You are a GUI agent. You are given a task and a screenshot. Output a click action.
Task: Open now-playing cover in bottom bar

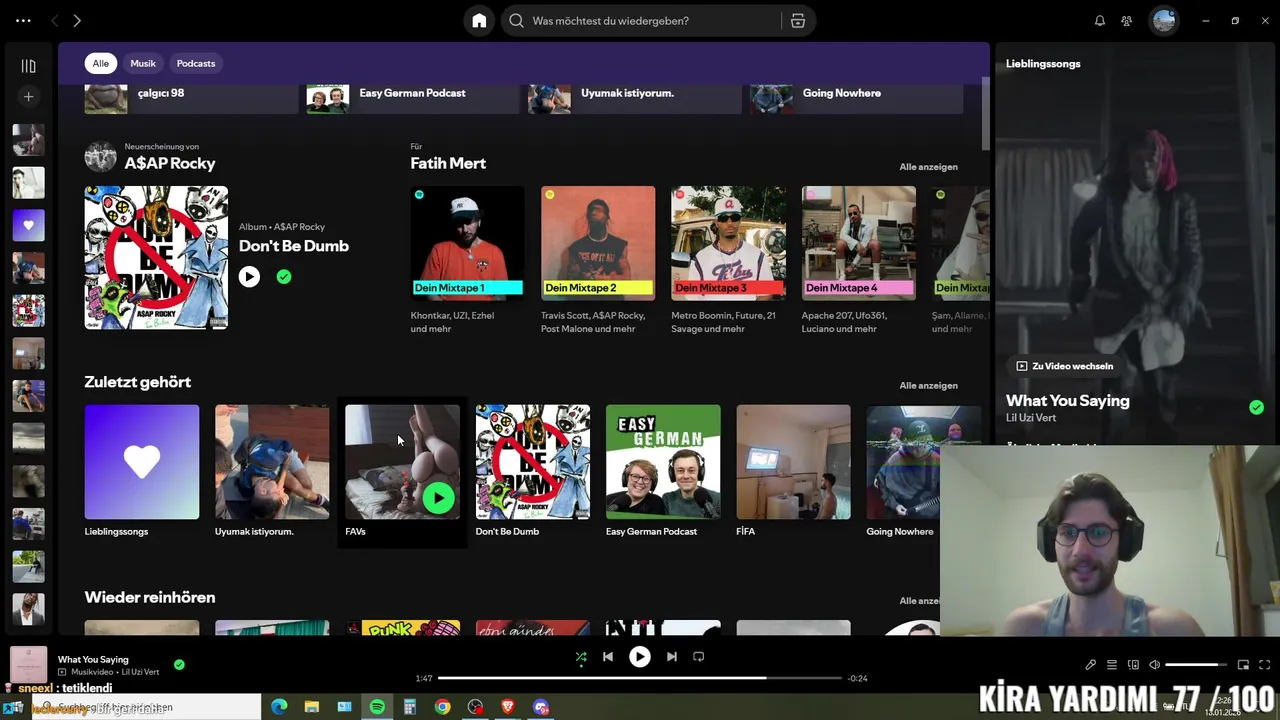pos(28,665)
